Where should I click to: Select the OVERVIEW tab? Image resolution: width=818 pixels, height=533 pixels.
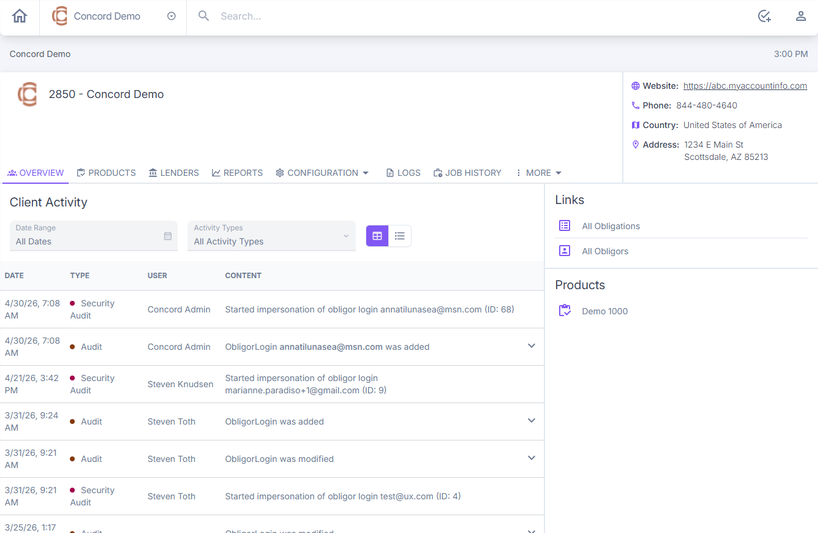coord(35,173)
